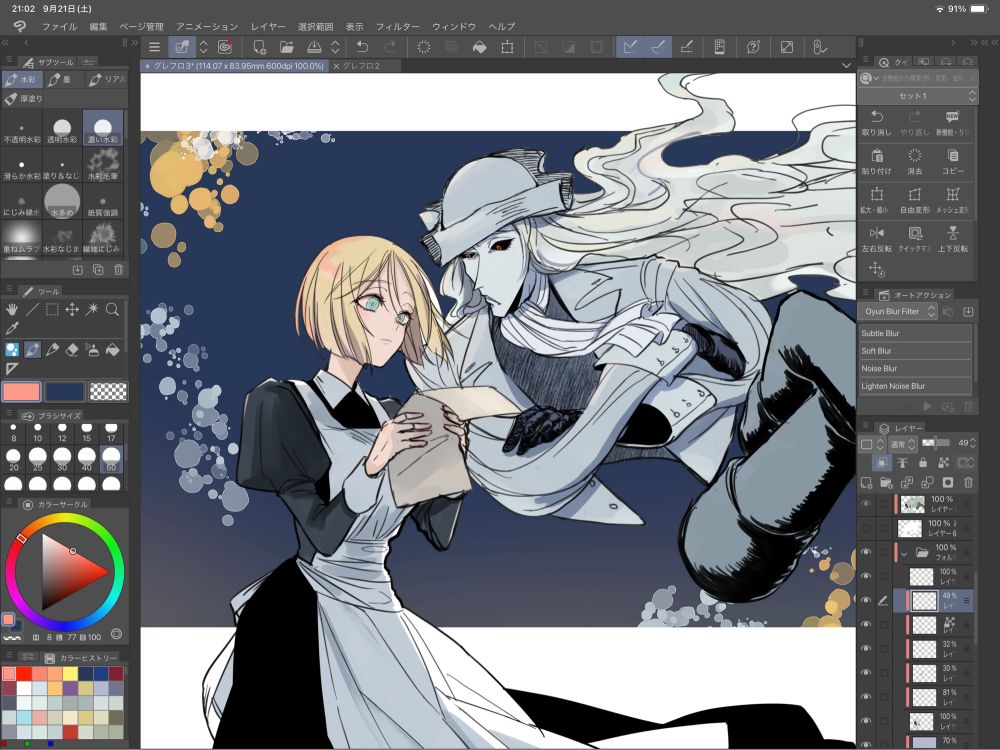Viewport: 1000px width, 750px height.
Task: Select the Noise Blur auto action
Action: [915, 368]
